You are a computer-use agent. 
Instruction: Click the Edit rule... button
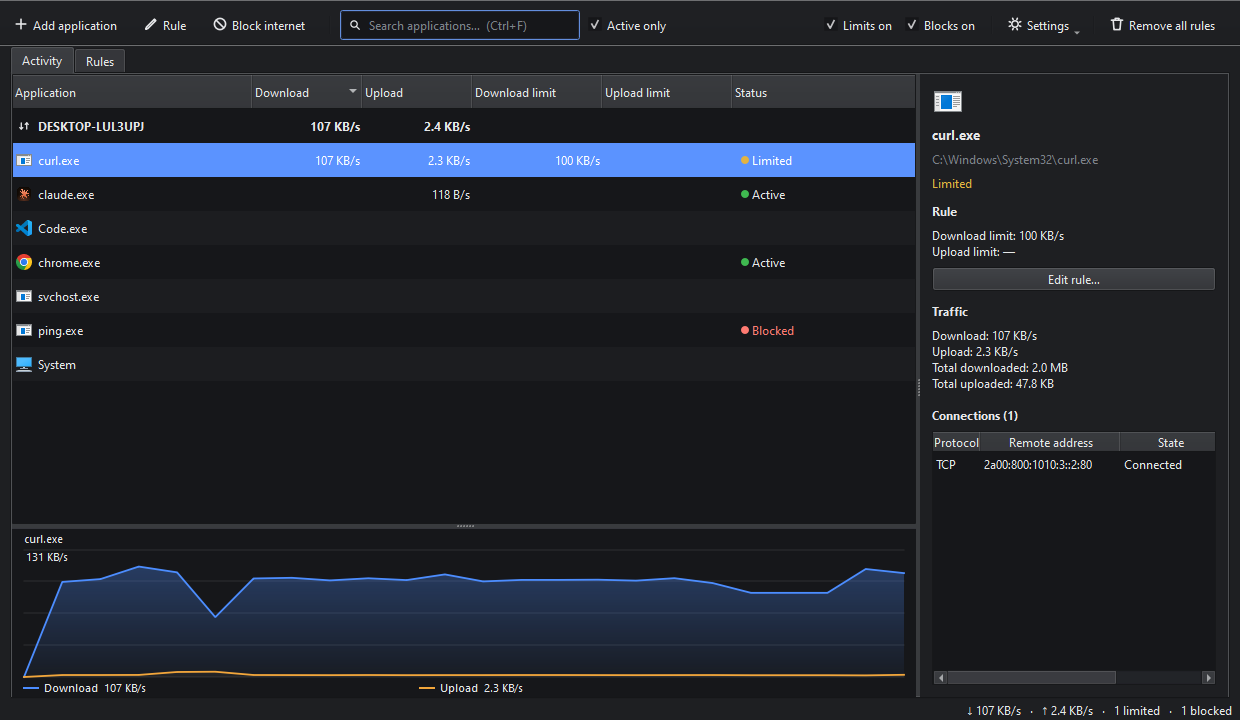click(x=1073, y=279)
